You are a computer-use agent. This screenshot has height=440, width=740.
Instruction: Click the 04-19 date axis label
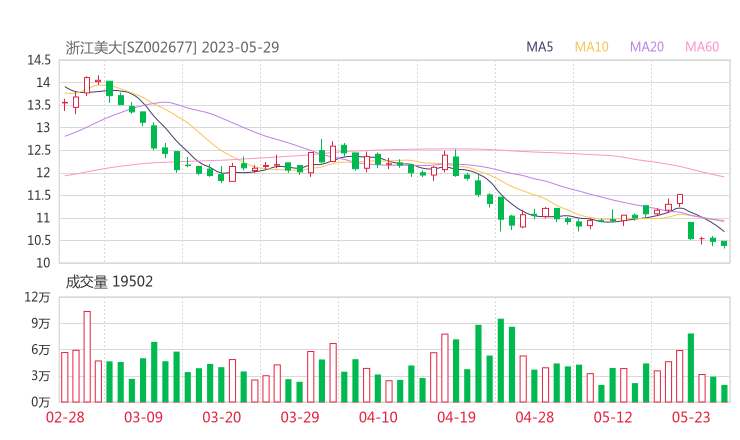456,417
